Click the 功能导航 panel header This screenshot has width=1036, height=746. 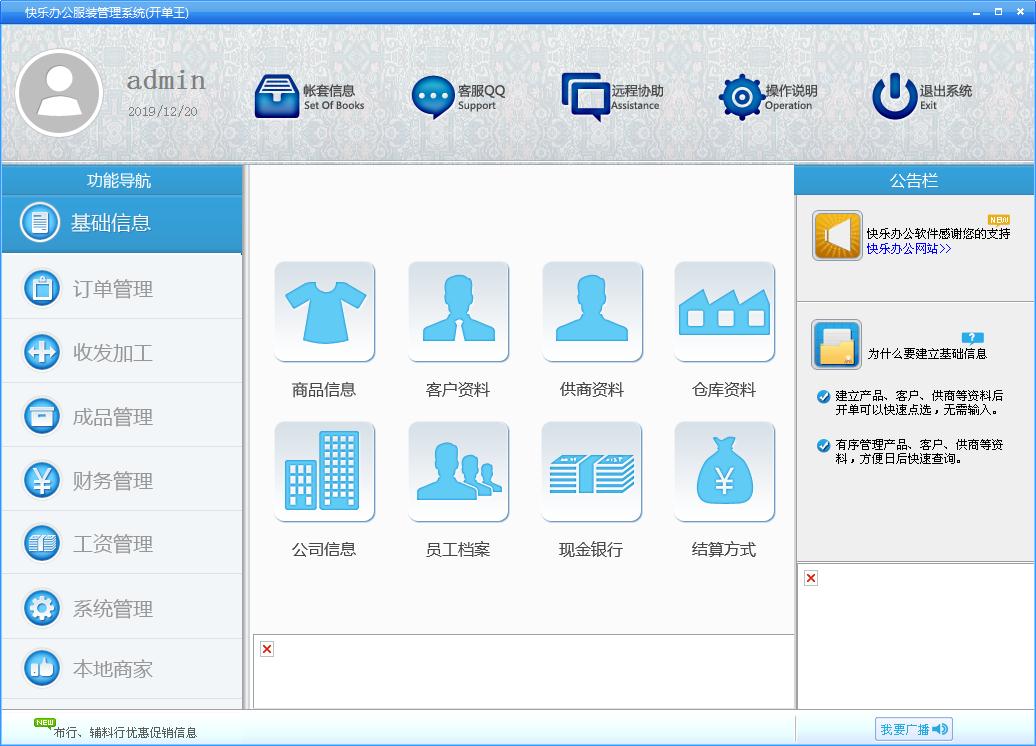(x=122, y=180)
